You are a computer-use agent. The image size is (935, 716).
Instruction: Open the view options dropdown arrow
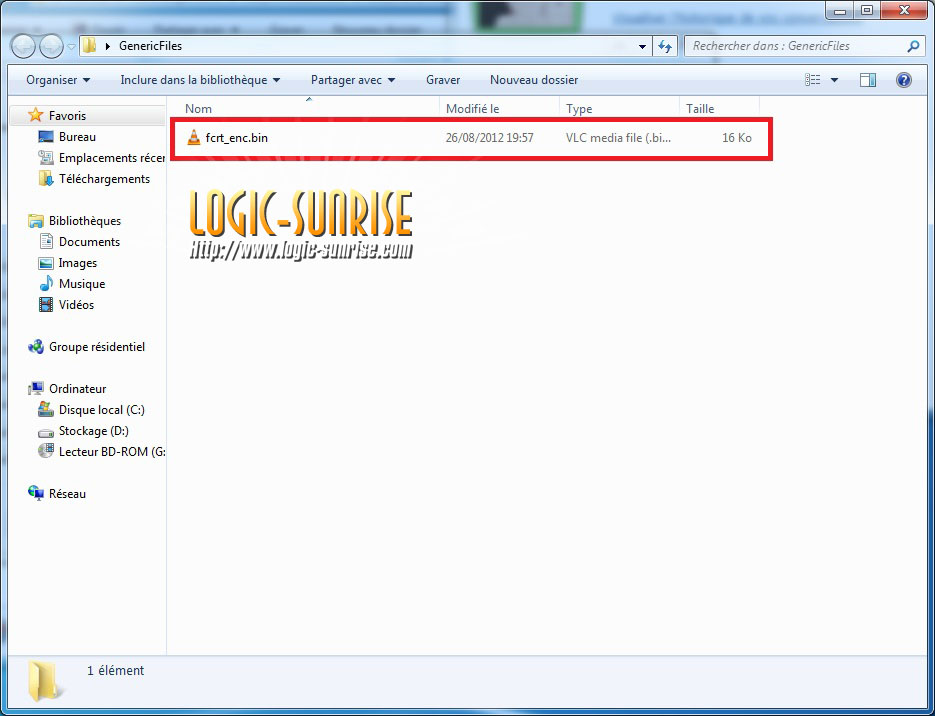[834, 80]
